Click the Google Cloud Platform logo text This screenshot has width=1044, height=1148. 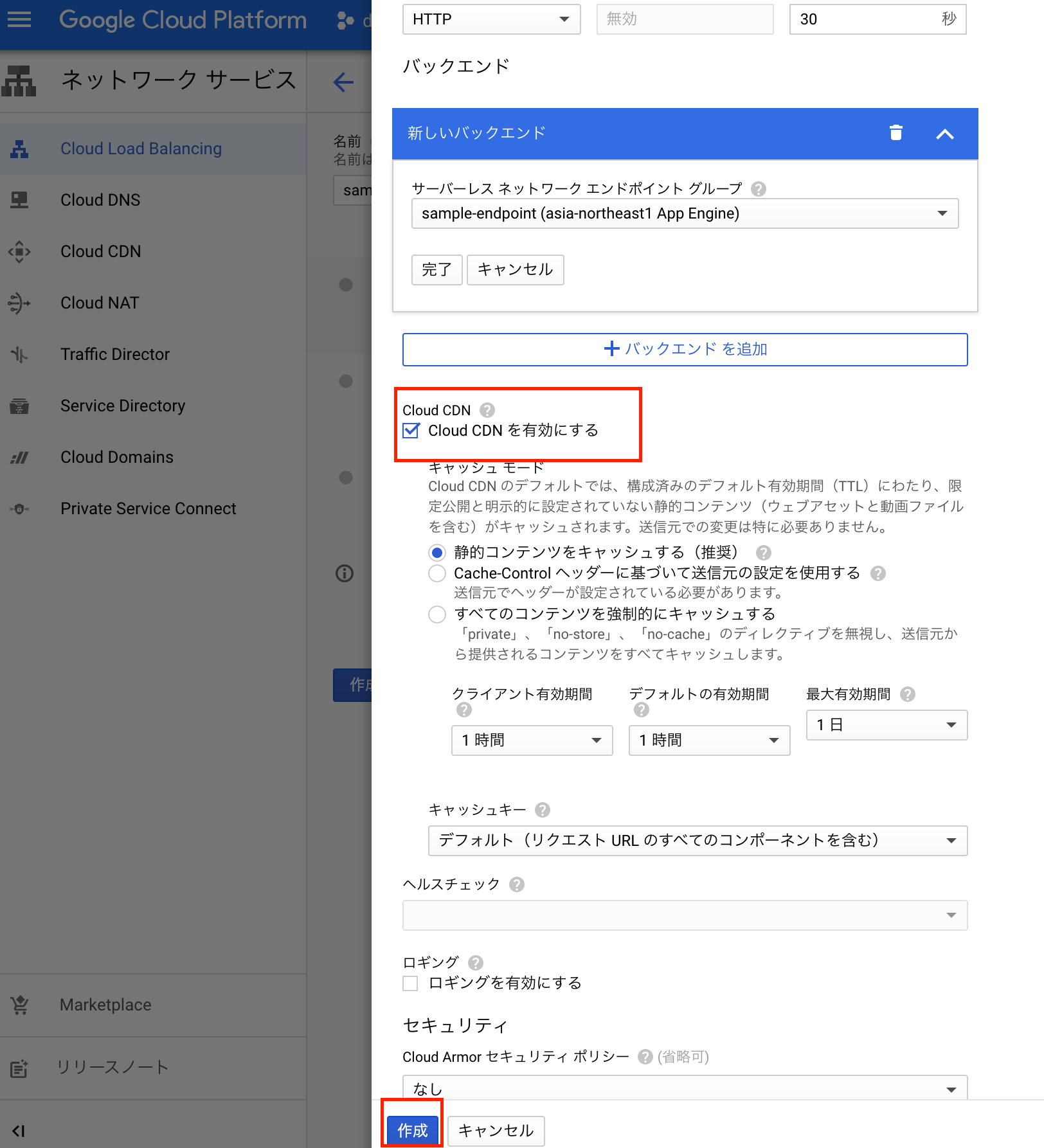pos(183,20)
